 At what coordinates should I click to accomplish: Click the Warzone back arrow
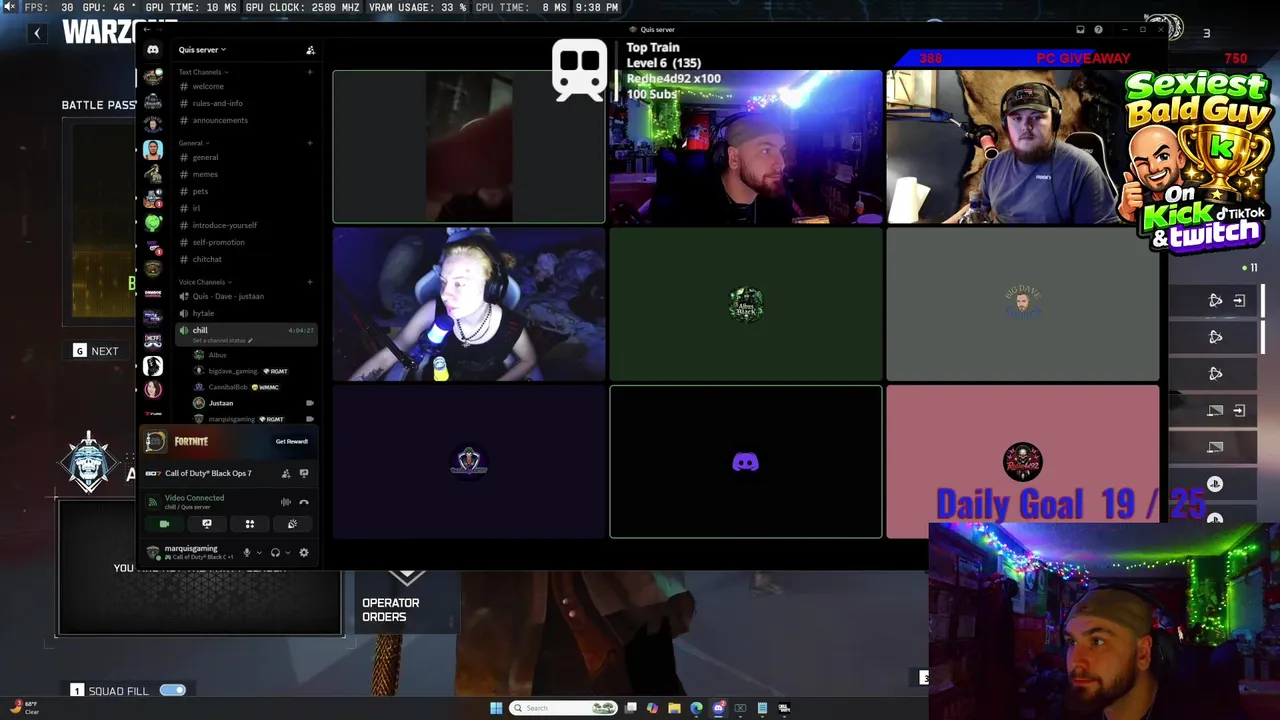pyautogui.click(x=37, y=33)
